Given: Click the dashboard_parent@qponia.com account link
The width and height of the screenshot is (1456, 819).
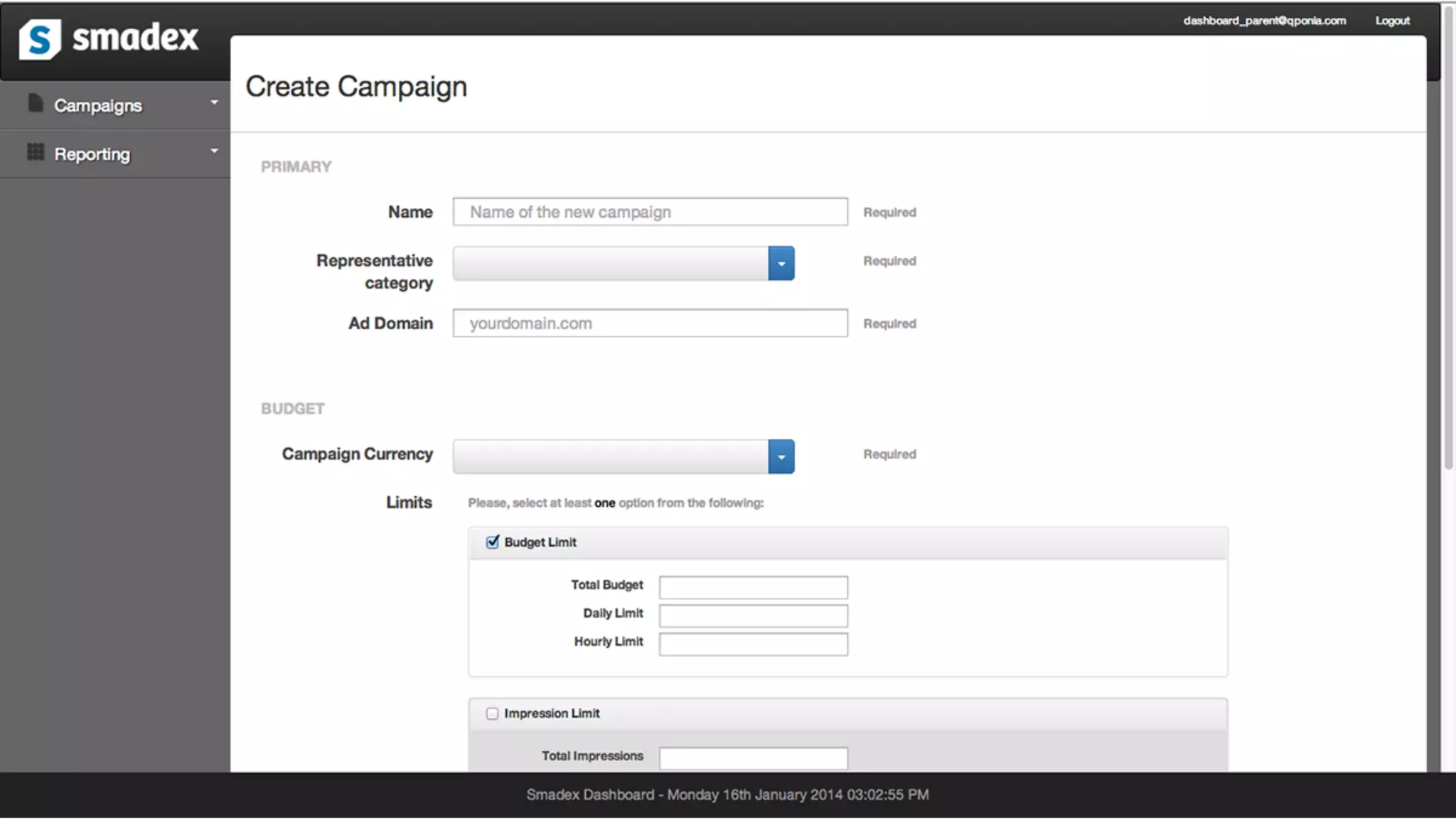Looking at the screenshot, I should 1264,21.
